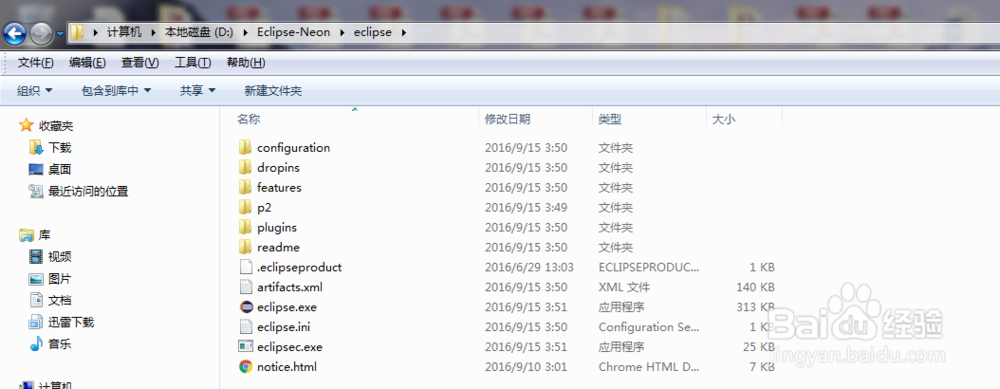
Task: Select the eclipse.ini file icon
Action: tap(246, 327)
